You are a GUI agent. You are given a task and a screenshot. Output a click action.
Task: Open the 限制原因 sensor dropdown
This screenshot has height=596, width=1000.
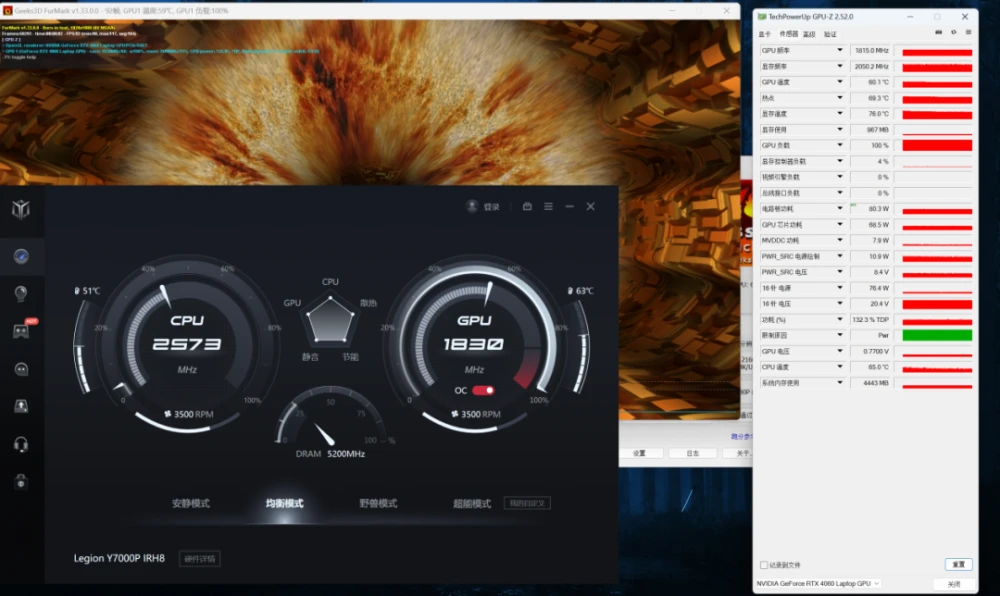tap(839, 335)
